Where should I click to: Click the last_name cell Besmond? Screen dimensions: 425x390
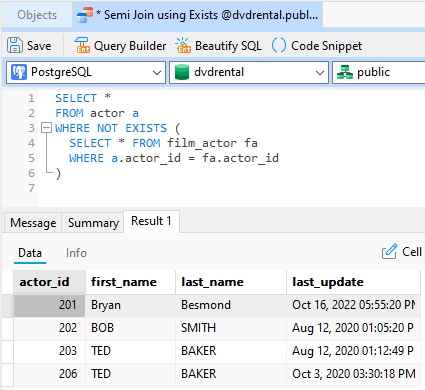pyautogui.click(x=231, y=305)
